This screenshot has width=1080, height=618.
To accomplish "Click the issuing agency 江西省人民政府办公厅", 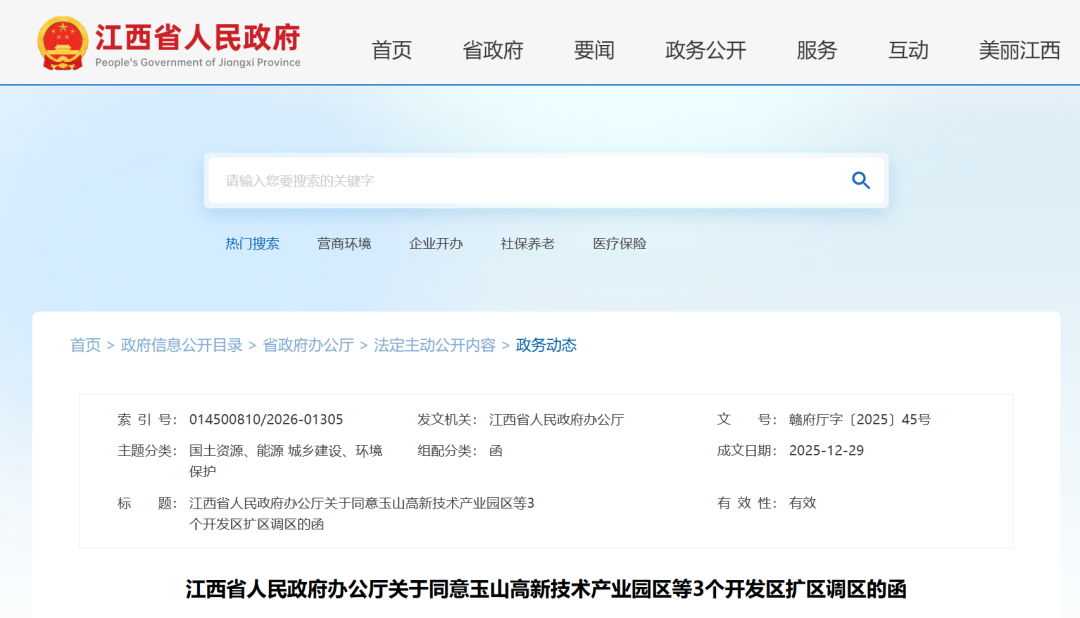I will (x=557, y=420).
